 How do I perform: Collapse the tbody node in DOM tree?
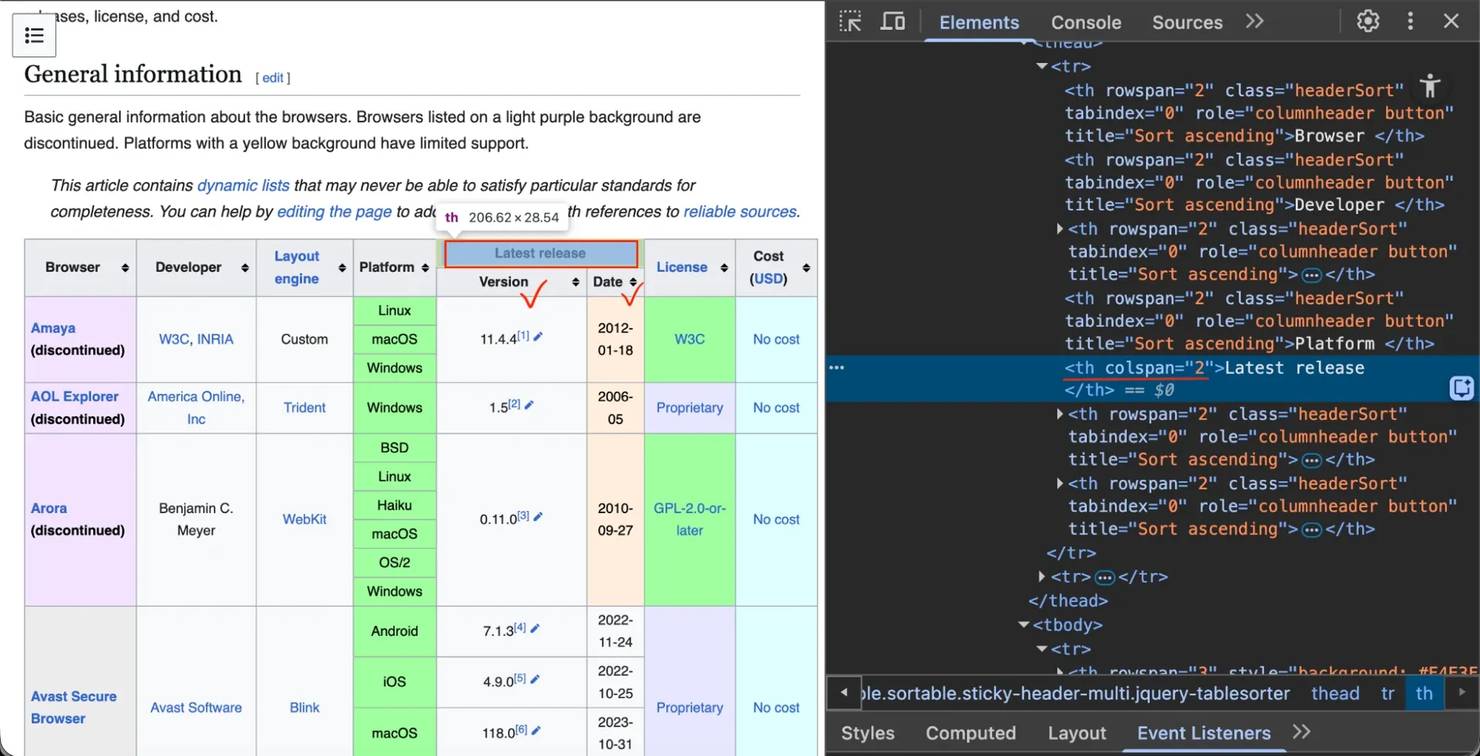tap(1024, 625)
